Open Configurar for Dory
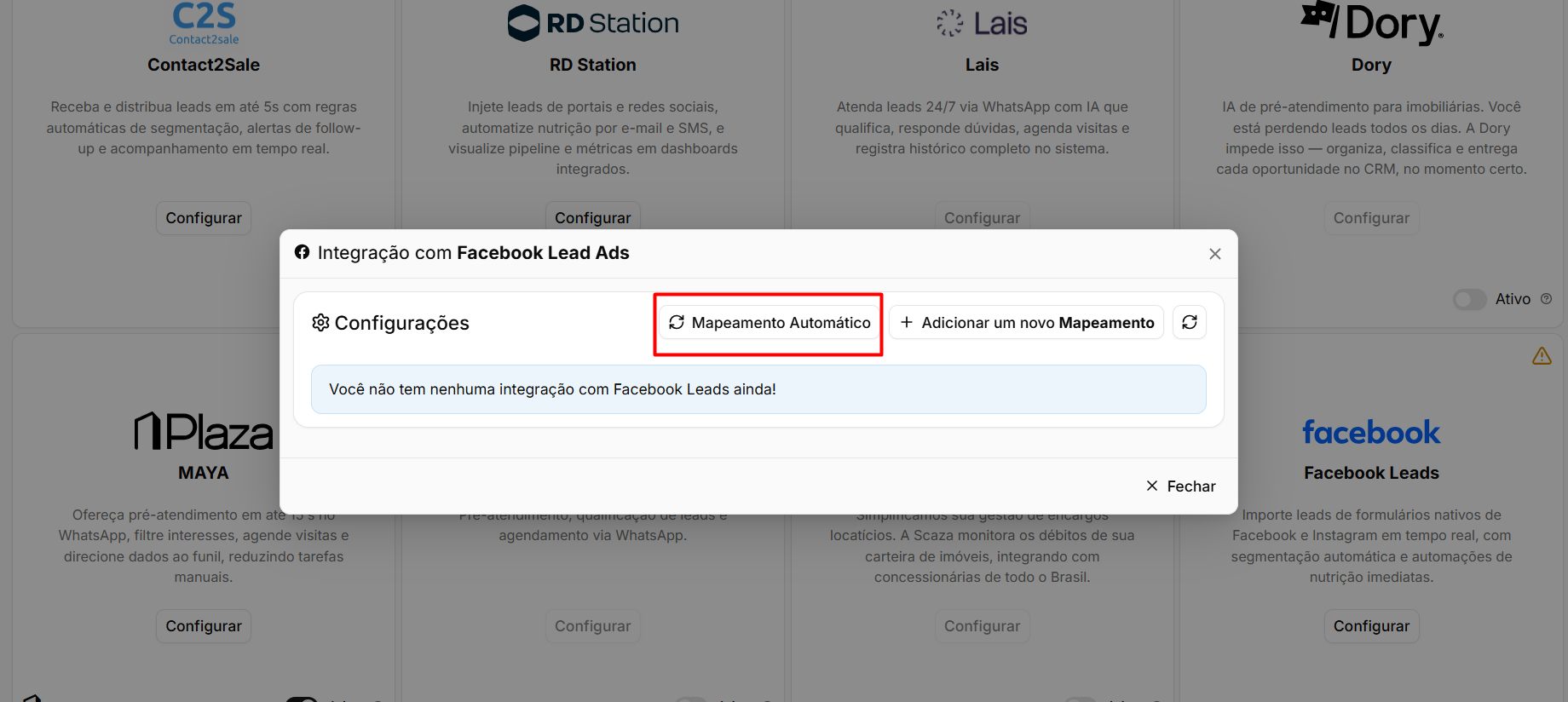This screenshot has height=702, width=1568. (x=1371, y=218)
